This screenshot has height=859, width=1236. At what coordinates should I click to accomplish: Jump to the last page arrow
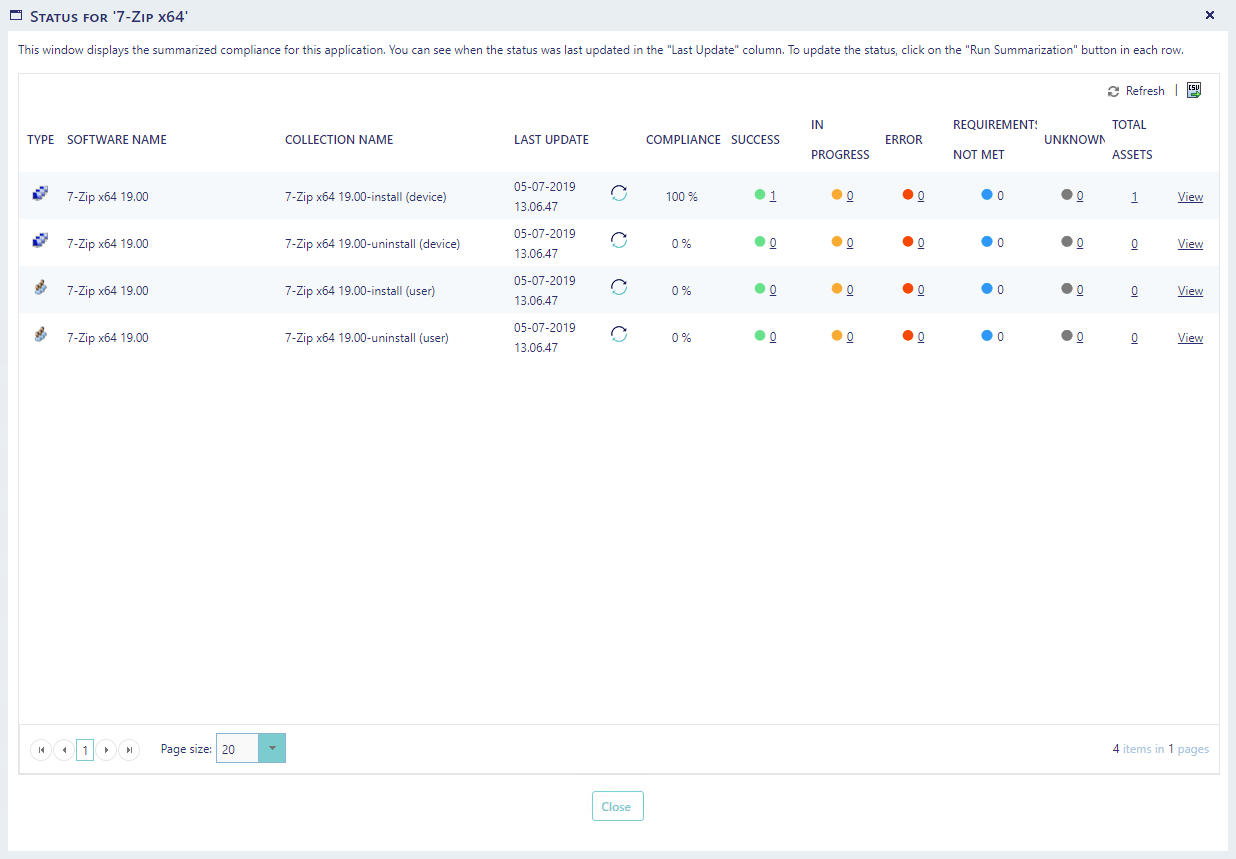129,750
